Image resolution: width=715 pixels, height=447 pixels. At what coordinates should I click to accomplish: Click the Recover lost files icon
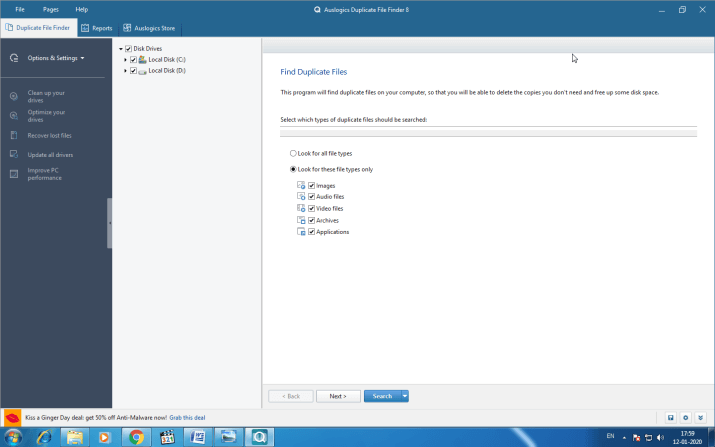[14, 135]
